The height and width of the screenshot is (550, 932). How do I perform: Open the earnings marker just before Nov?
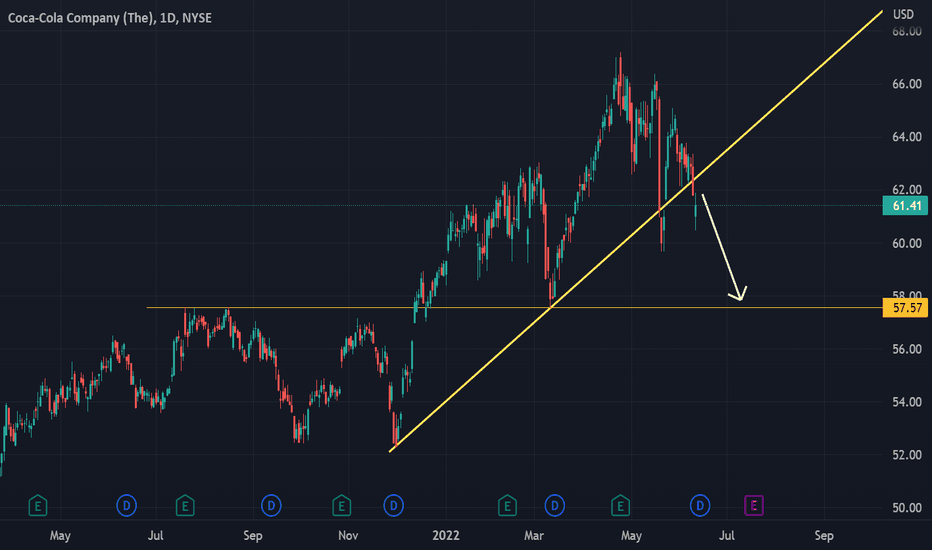point(341,506)
